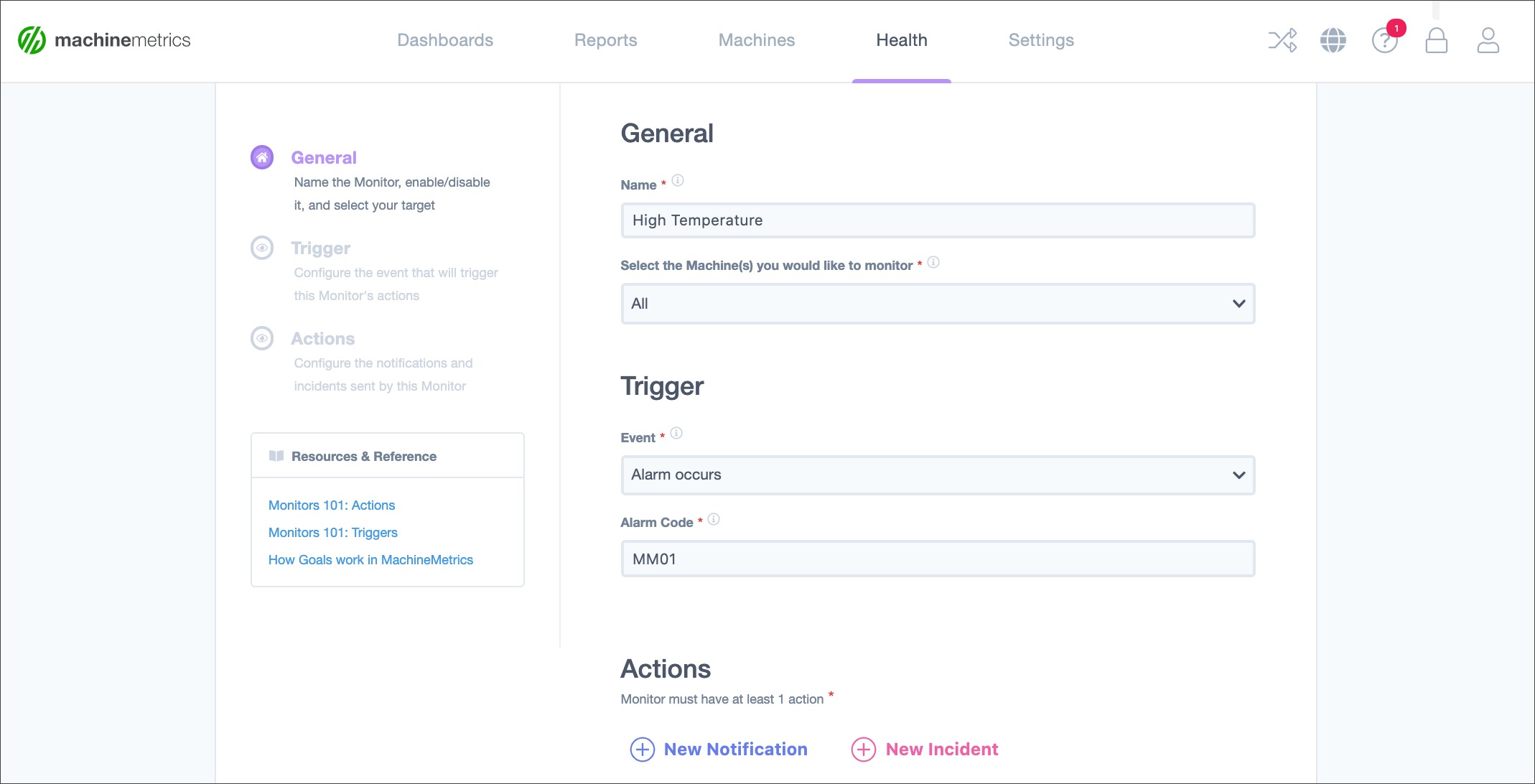1535x784 pixels.
Task: Open How Goals work in MachineMetrics link
Action: click(370, 560)
